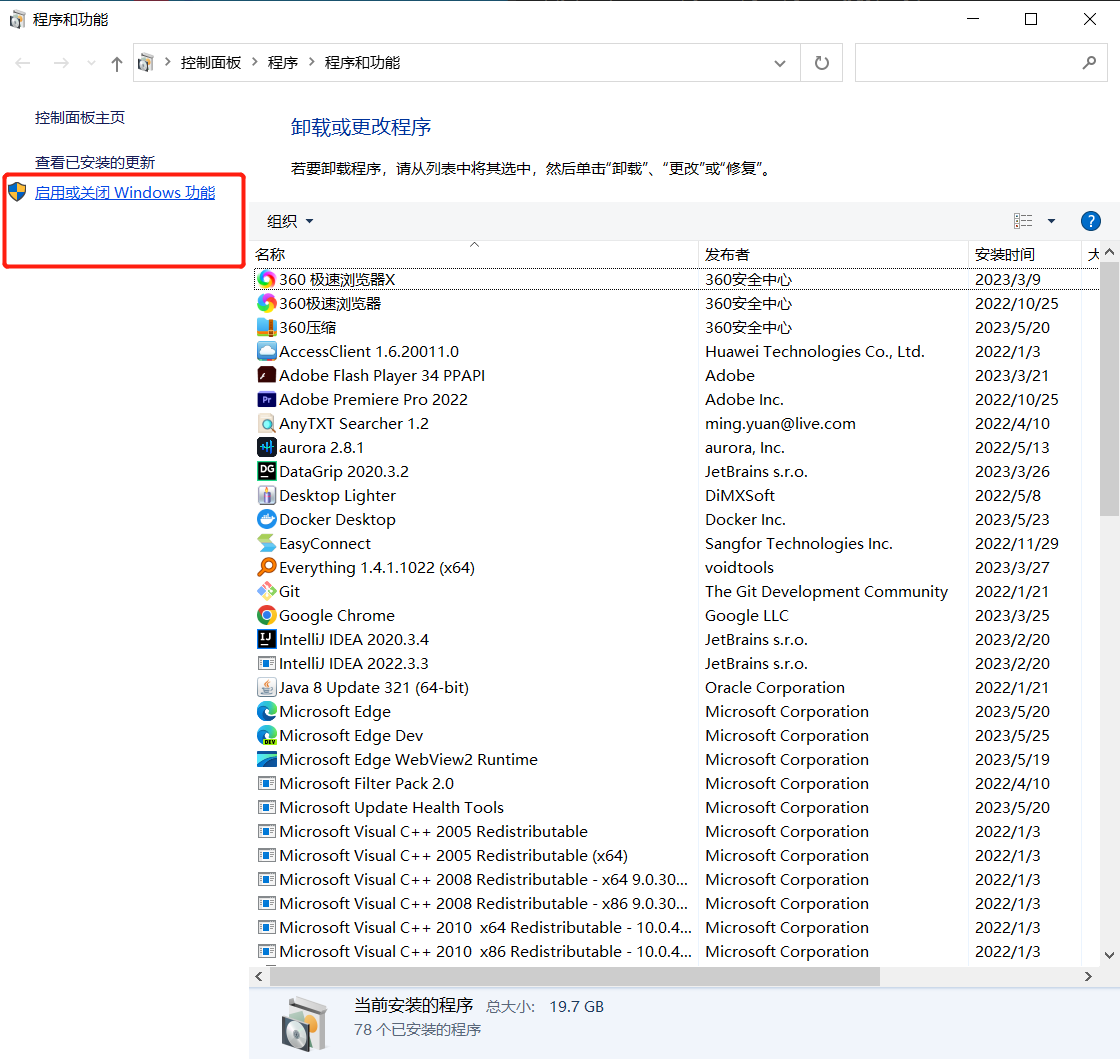Click the scroll down arrow

tap(1109, 955)
